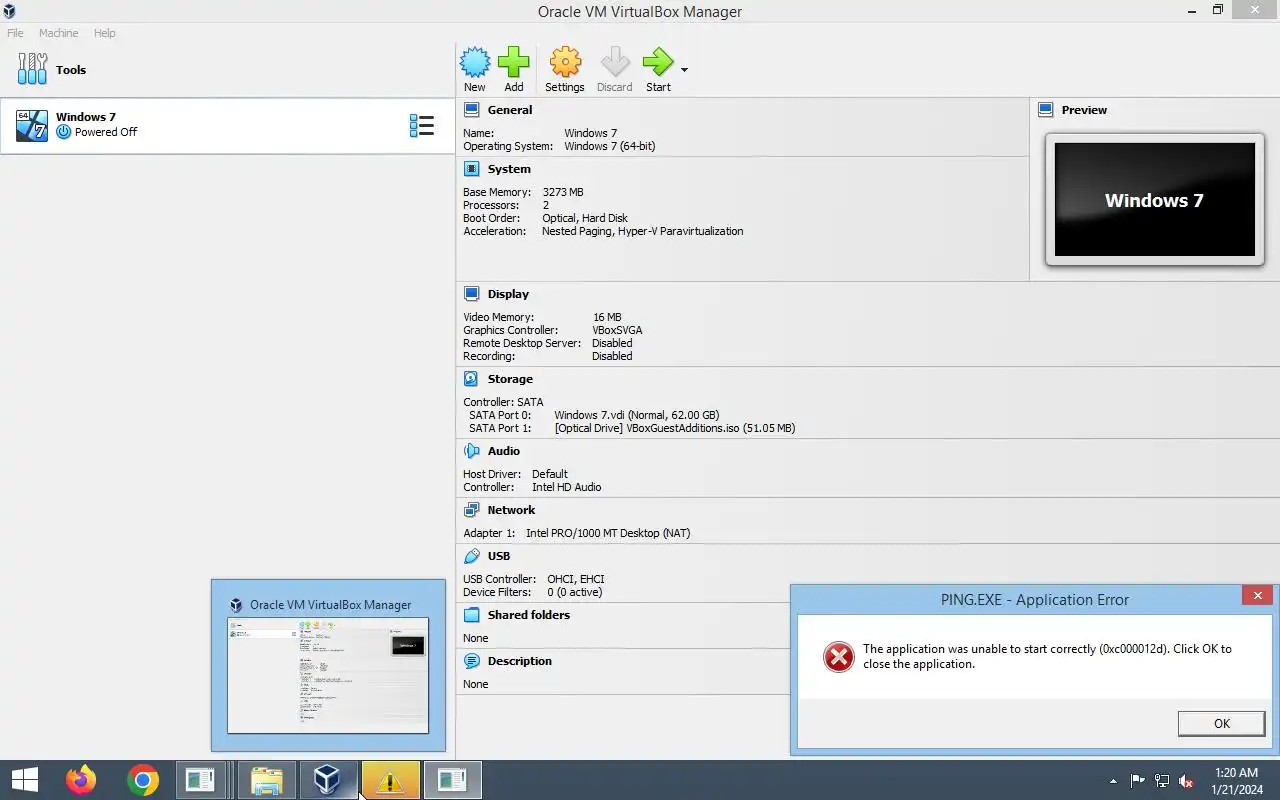The height and width of the screenshot is (800, 1280).
Task: Open the Shared folders header link
Action: click(x=529, y=615)
